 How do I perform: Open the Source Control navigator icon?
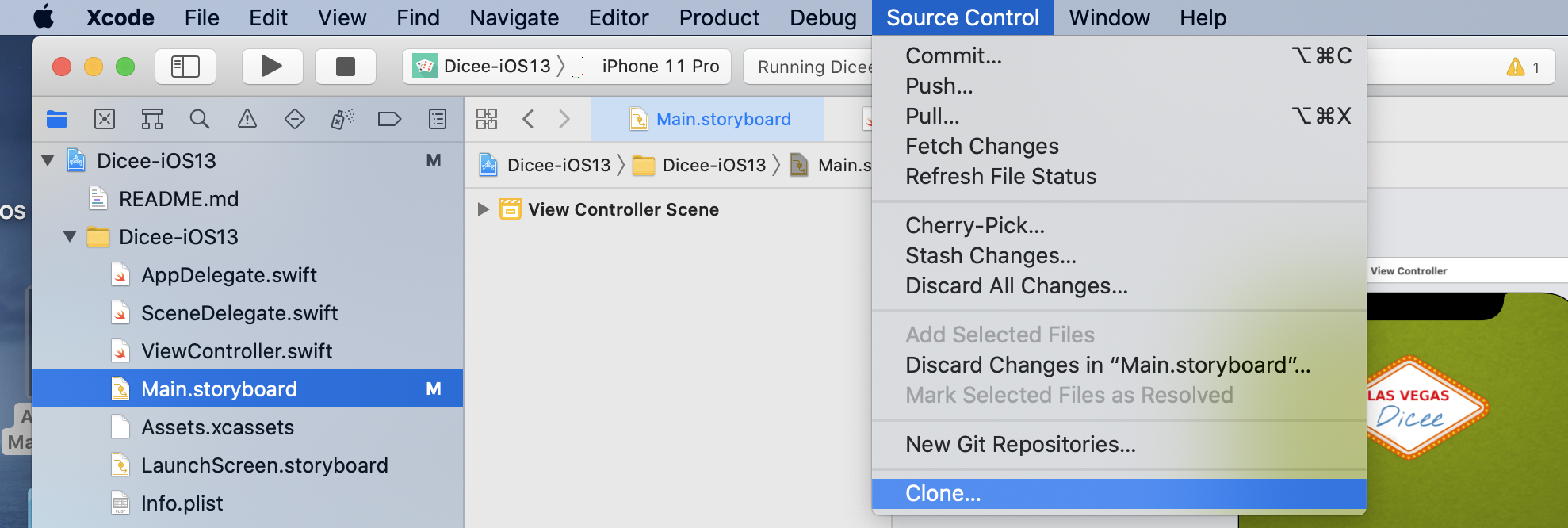point(105,120)
